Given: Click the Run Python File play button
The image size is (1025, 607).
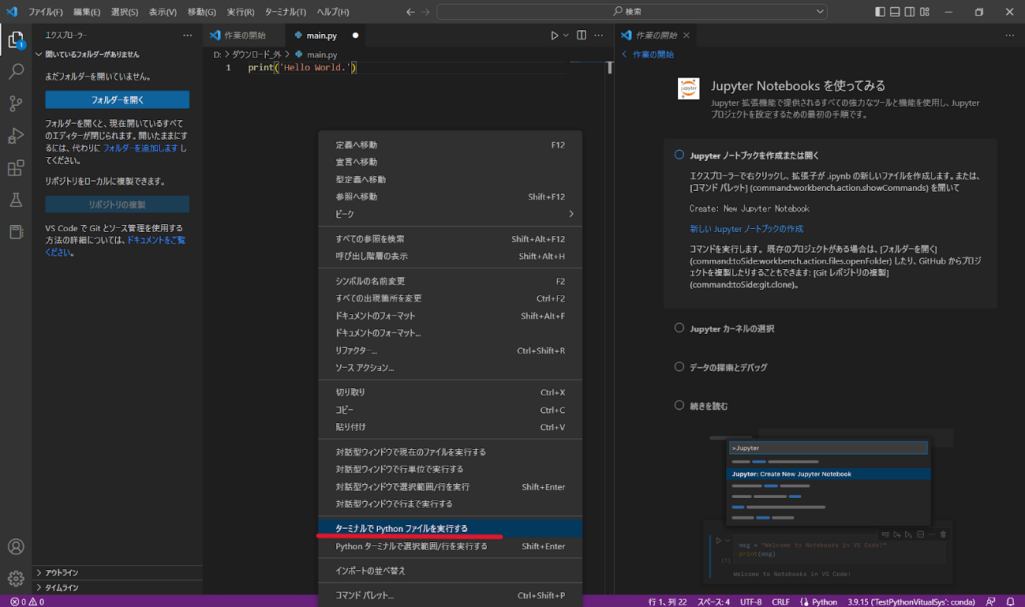Looking at the screenshot, I should [x=554, y=35].
